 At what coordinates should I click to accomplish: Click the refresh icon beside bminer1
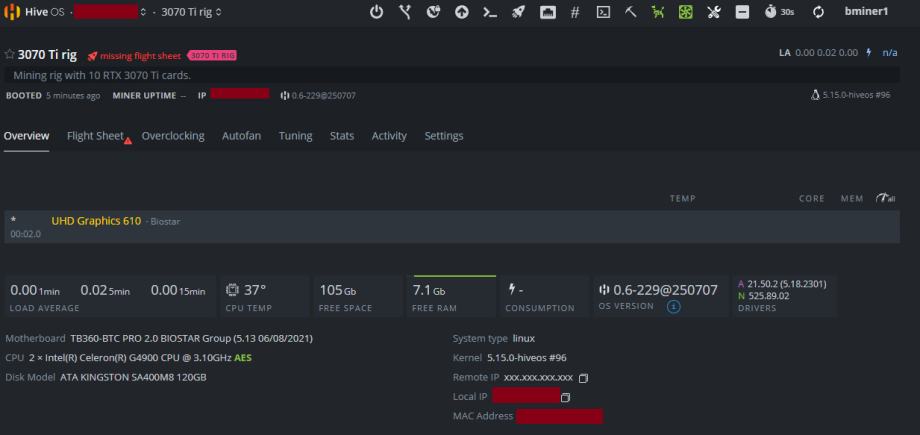818,12
